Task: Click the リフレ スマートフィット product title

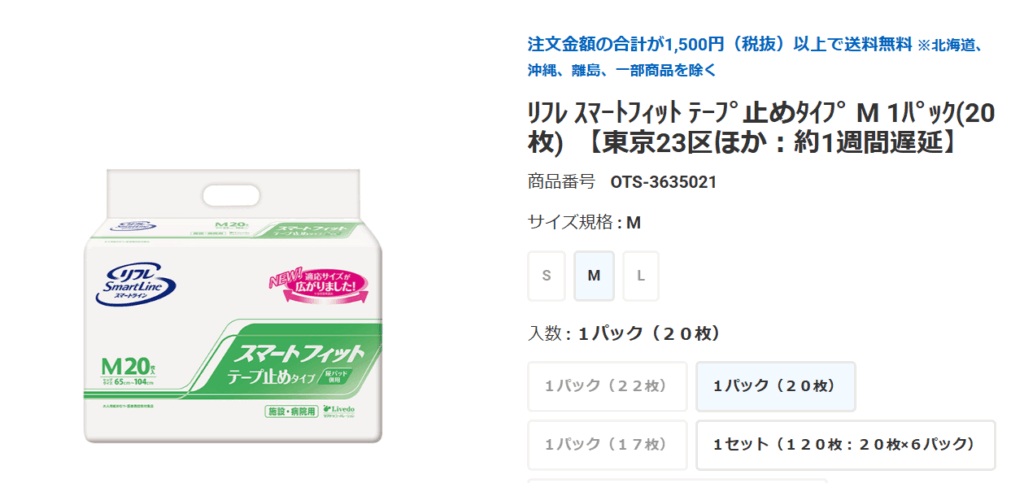Action: 760,128
